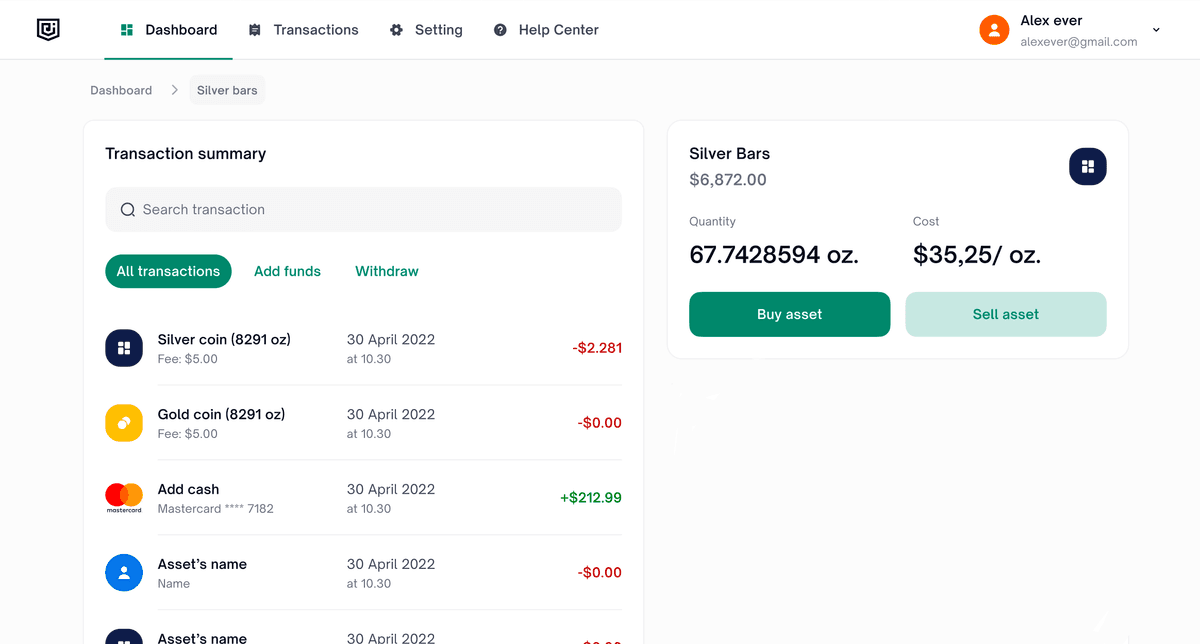1200x644 pixels.
Task: Click the Sell asset button
Action: click(x=1005, y=314)
